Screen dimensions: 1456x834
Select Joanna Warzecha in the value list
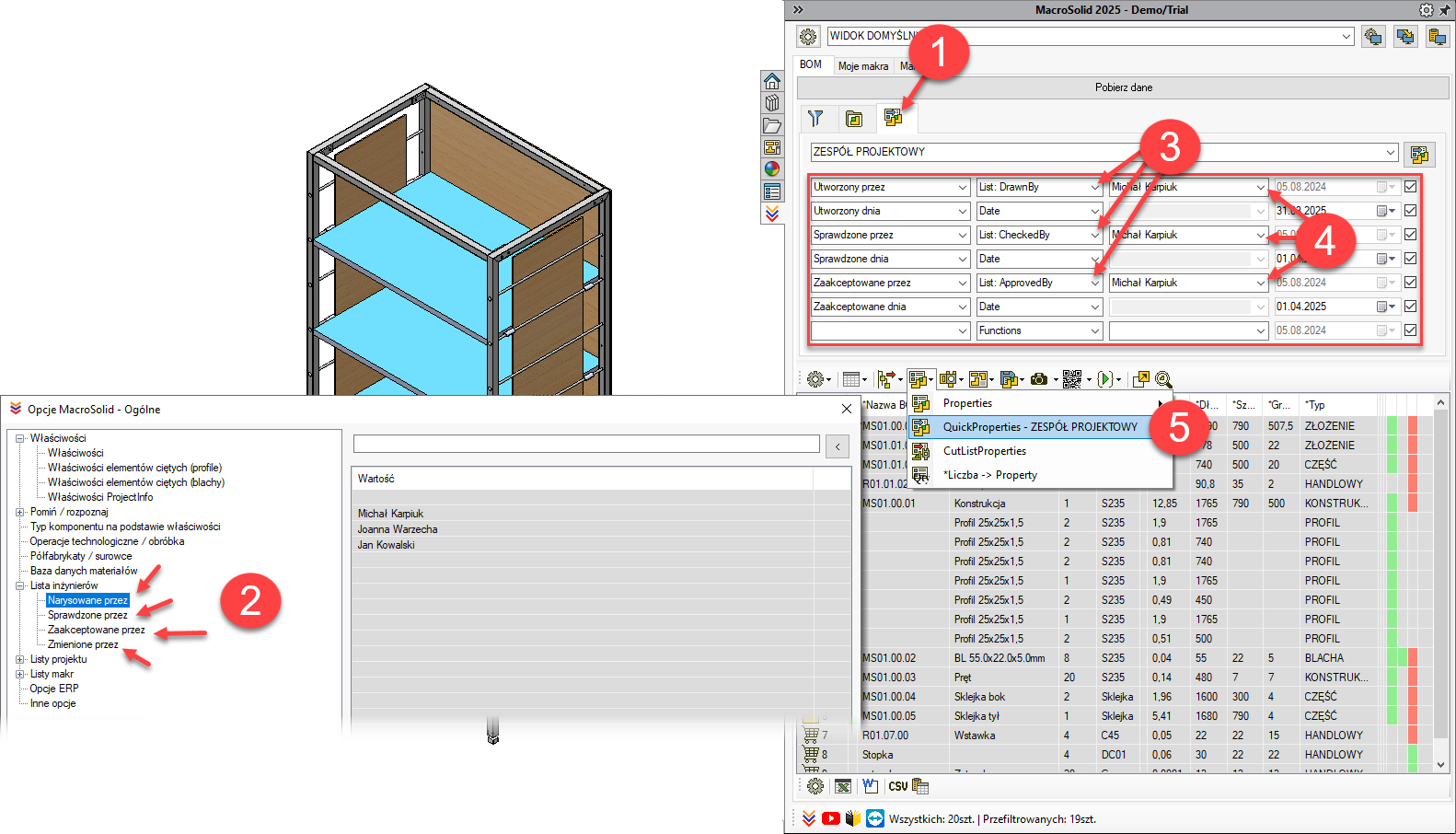coord(398,529)
